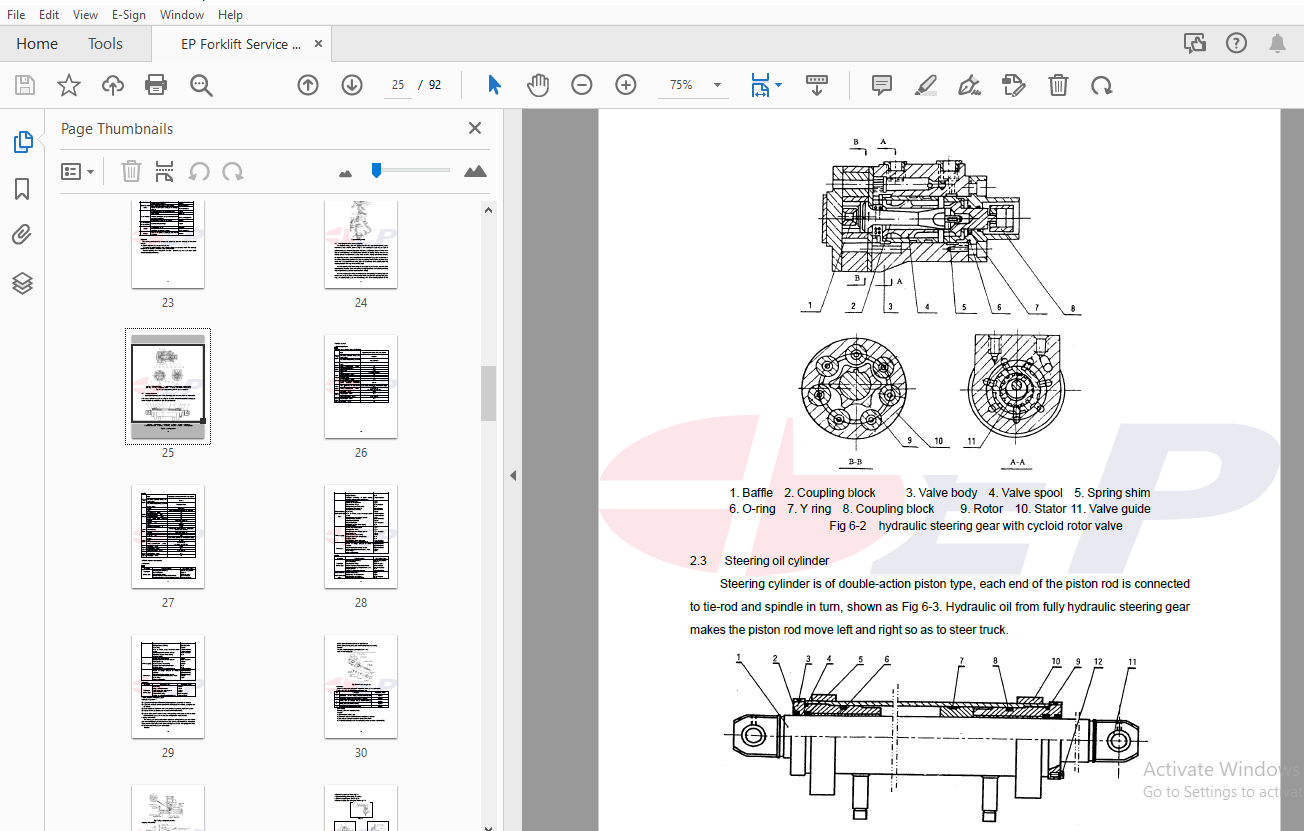Select the page 29 thumbnail

coord(168,686)
